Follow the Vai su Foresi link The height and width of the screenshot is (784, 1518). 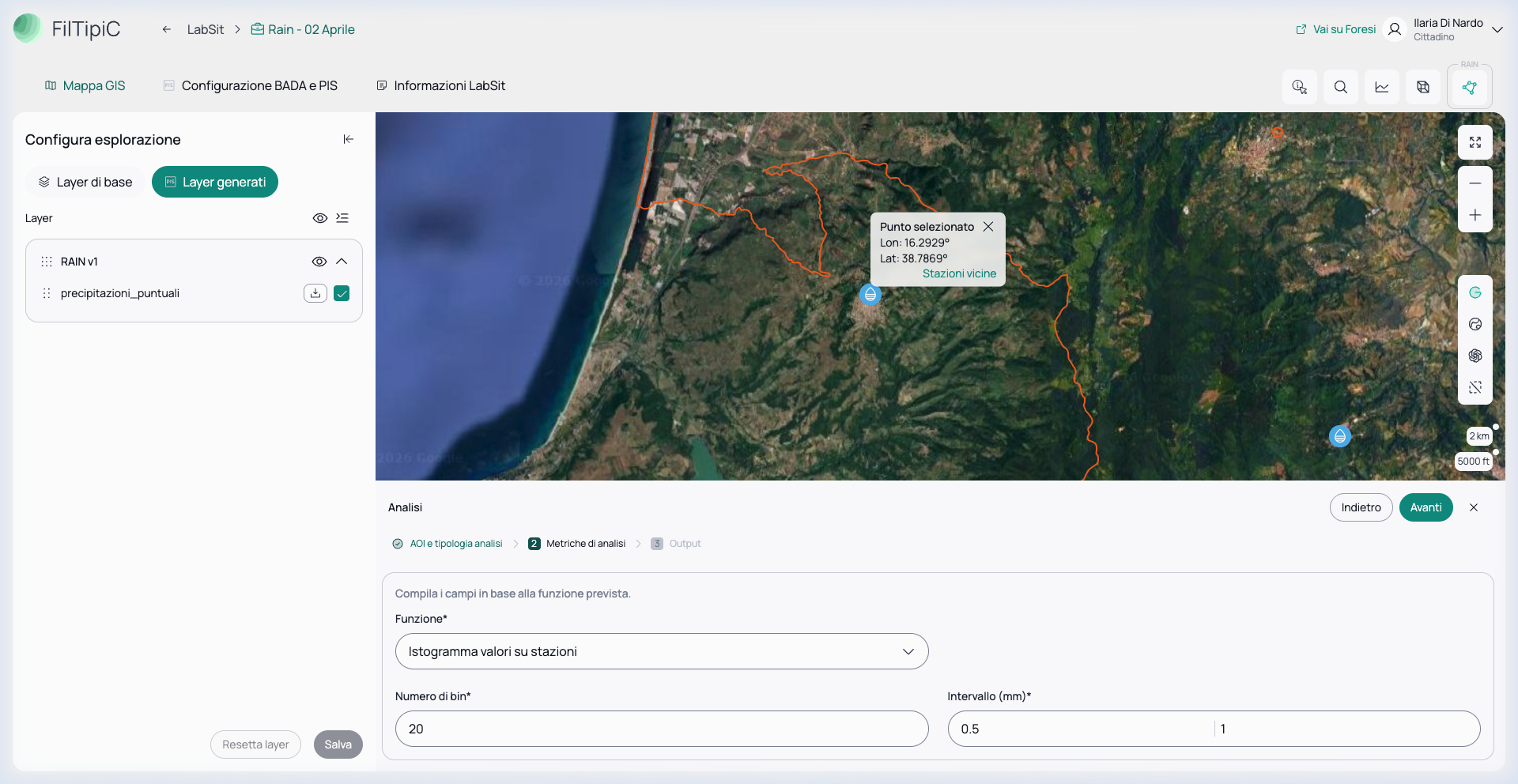tap(1336, 29)
